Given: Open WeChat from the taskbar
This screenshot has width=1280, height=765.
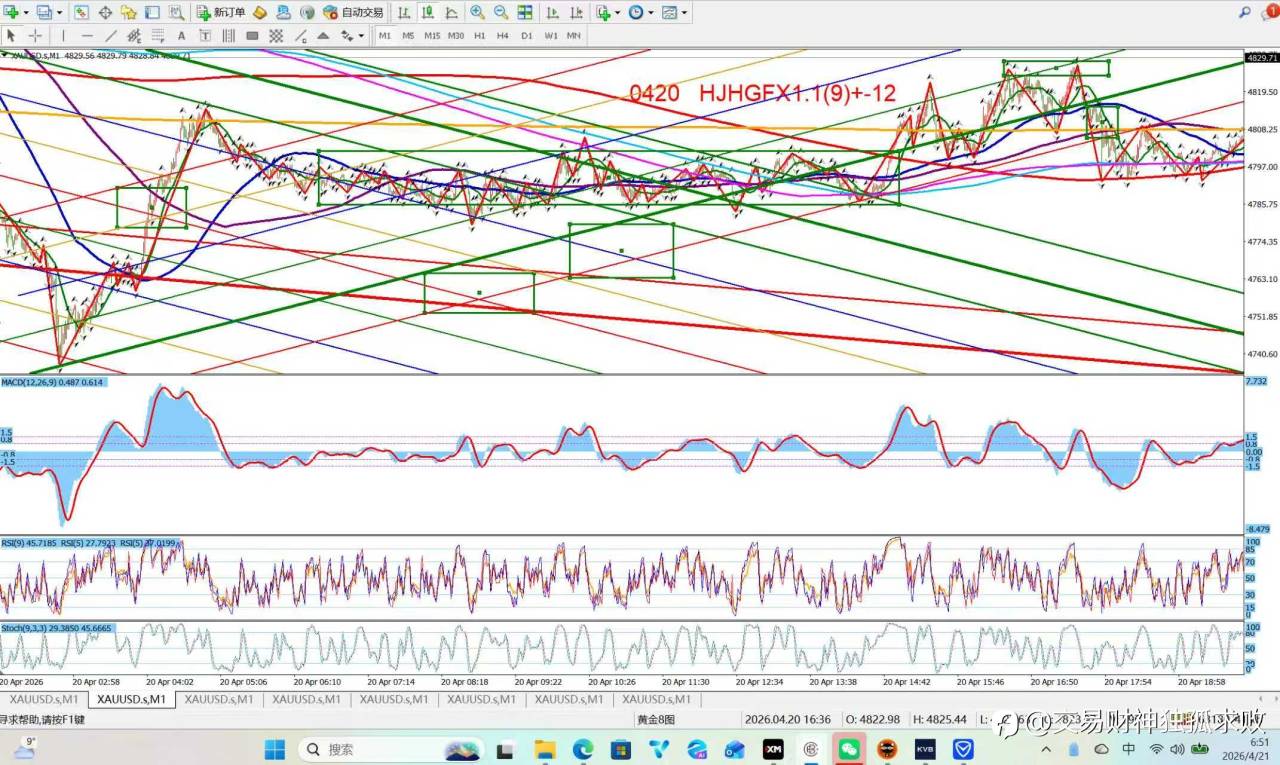Looking at the screenshot, I should pos(848,749).
